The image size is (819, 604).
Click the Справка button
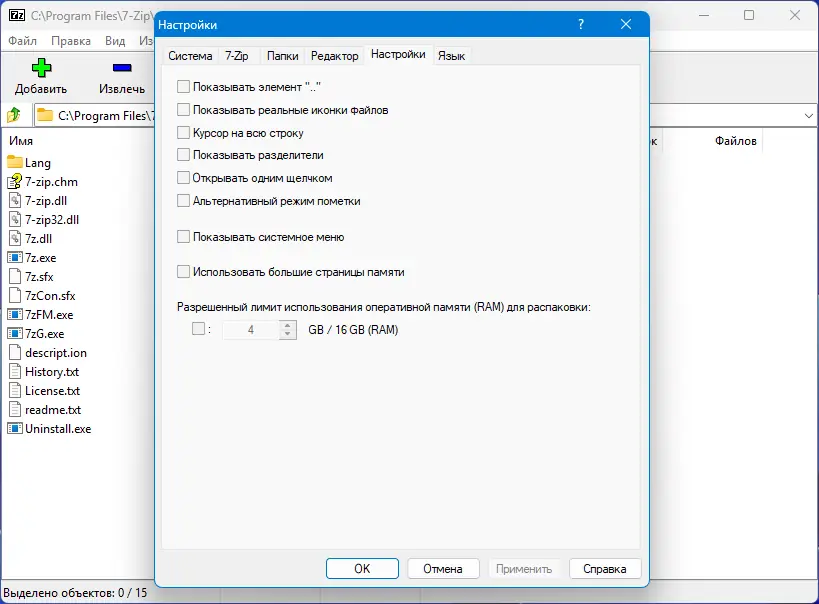tap(605, 568)
